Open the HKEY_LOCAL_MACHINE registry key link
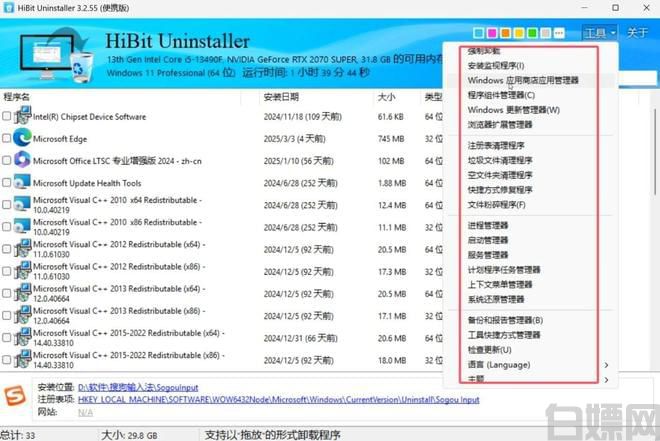660x441 pixels. pos(279,400)
